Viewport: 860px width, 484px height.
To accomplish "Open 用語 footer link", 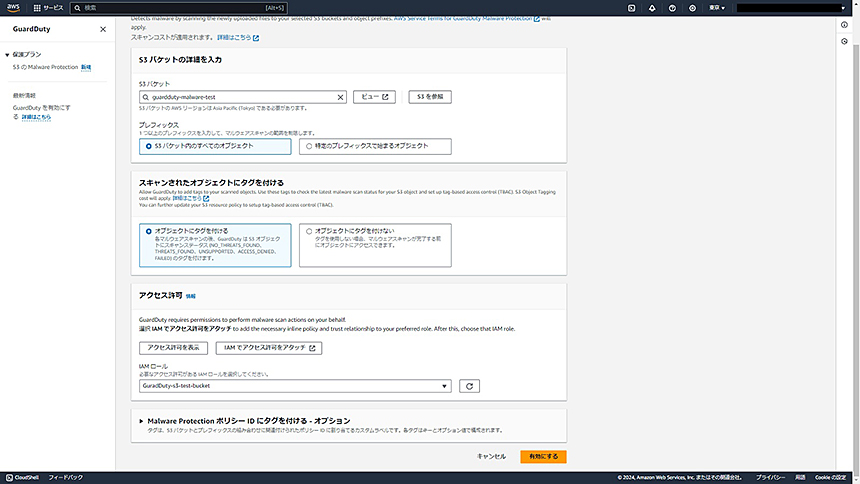I will (800, 477).
